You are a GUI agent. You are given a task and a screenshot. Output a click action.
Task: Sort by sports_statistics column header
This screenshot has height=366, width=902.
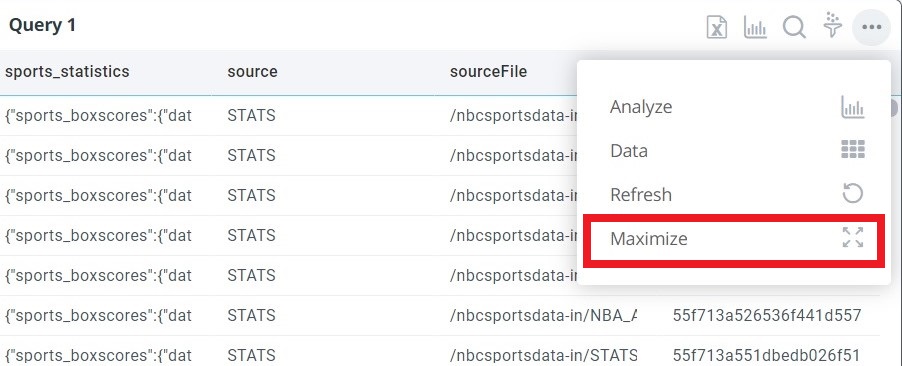point(67,71)
